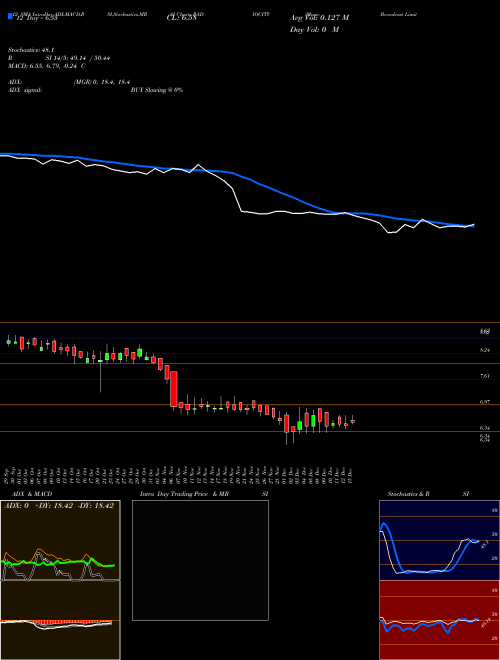Click the red RSI chart panel

point(439,620)
